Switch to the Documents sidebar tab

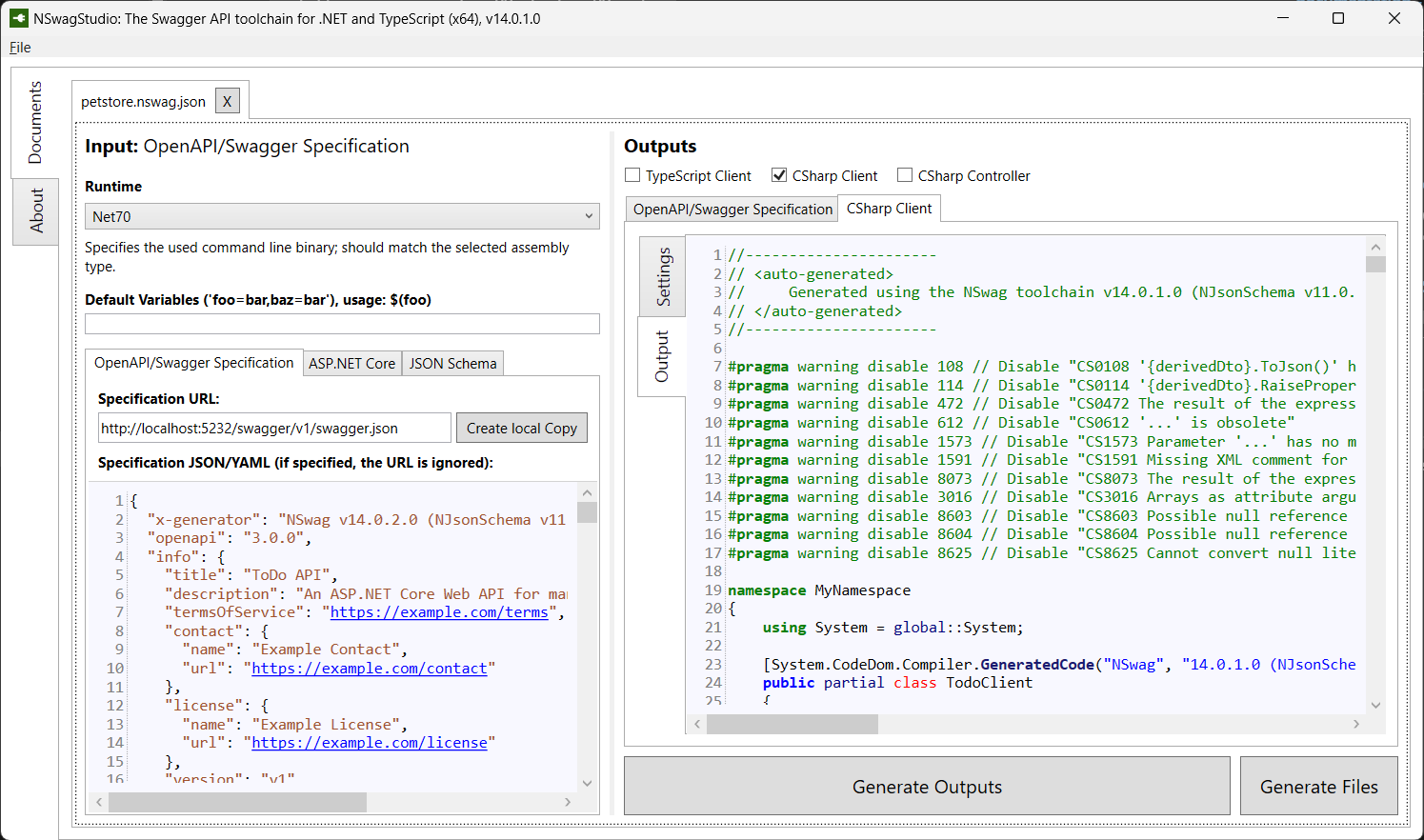pyautogui.click(x=35, y=123)
